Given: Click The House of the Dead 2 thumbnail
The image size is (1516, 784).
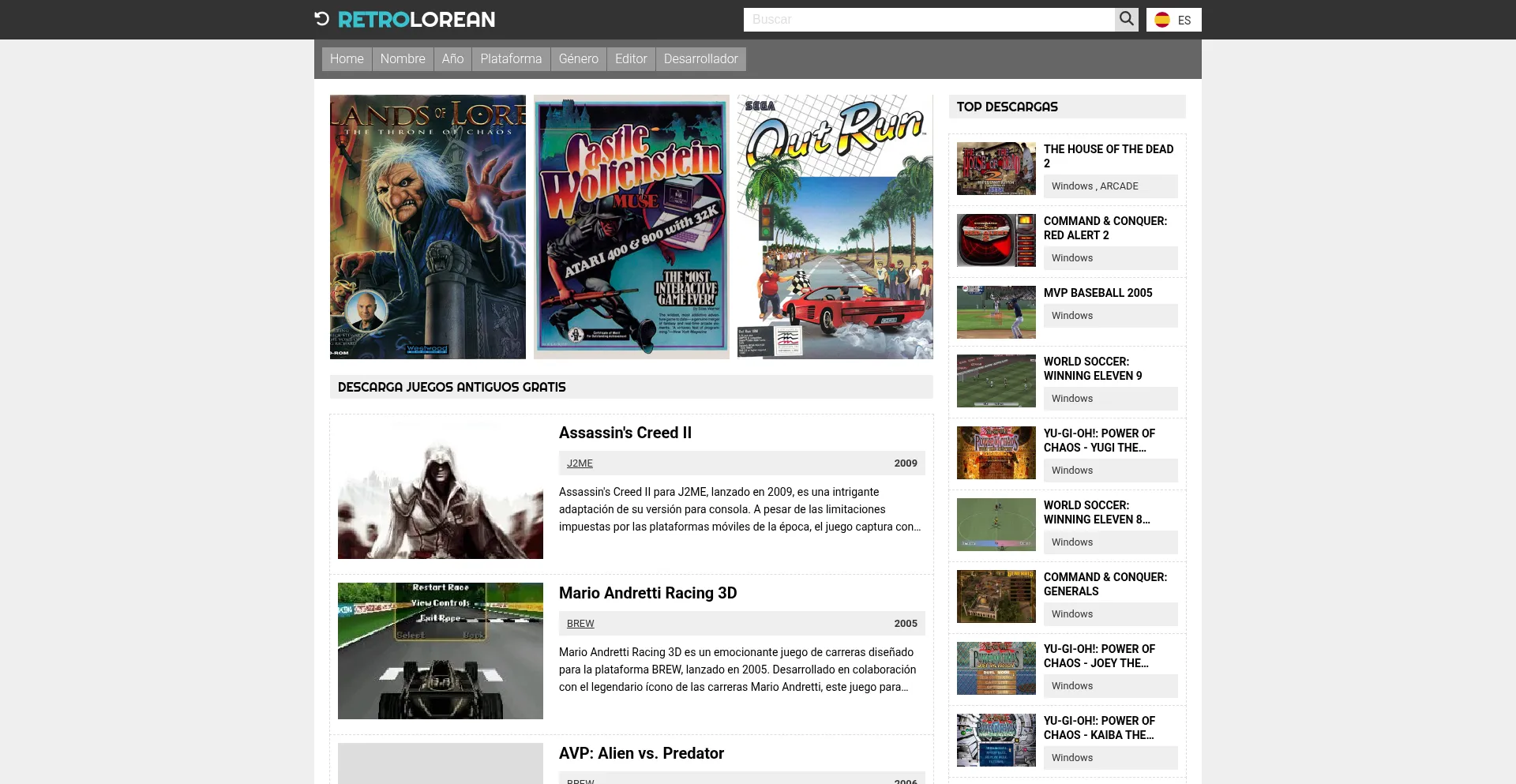Looking at the screenshot, I should (x=996, y=168).
